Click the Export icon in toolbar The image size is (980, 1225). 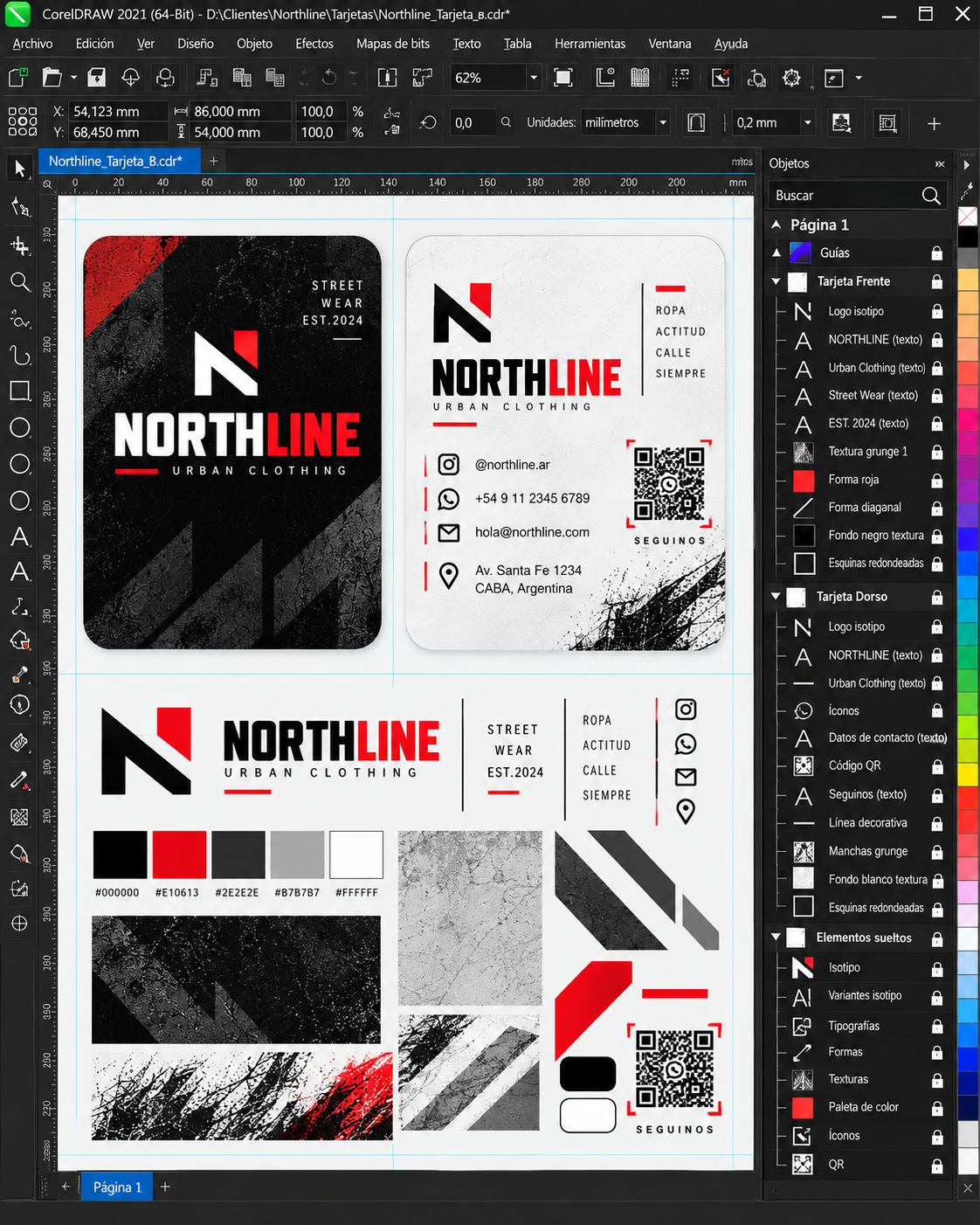[x=423, y=78]
